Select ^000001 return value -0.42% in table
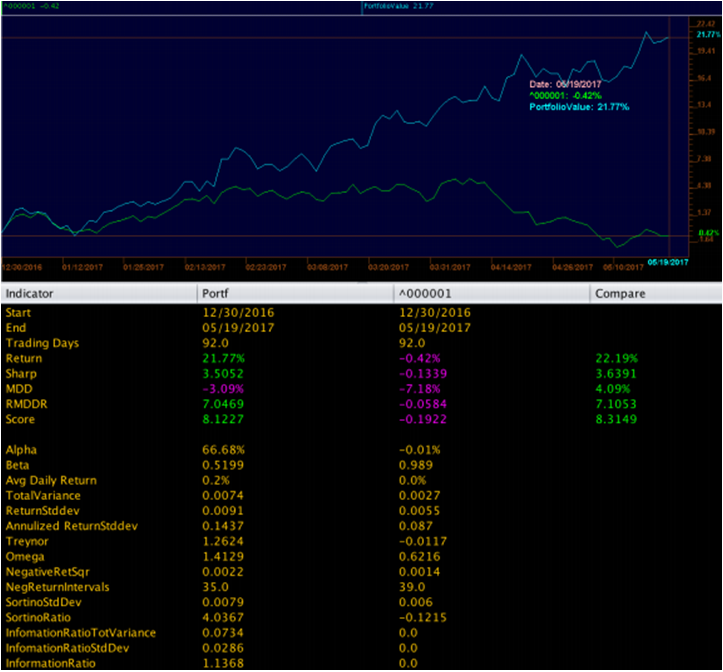This screenshot has width=723, height=672. point(420,358)
